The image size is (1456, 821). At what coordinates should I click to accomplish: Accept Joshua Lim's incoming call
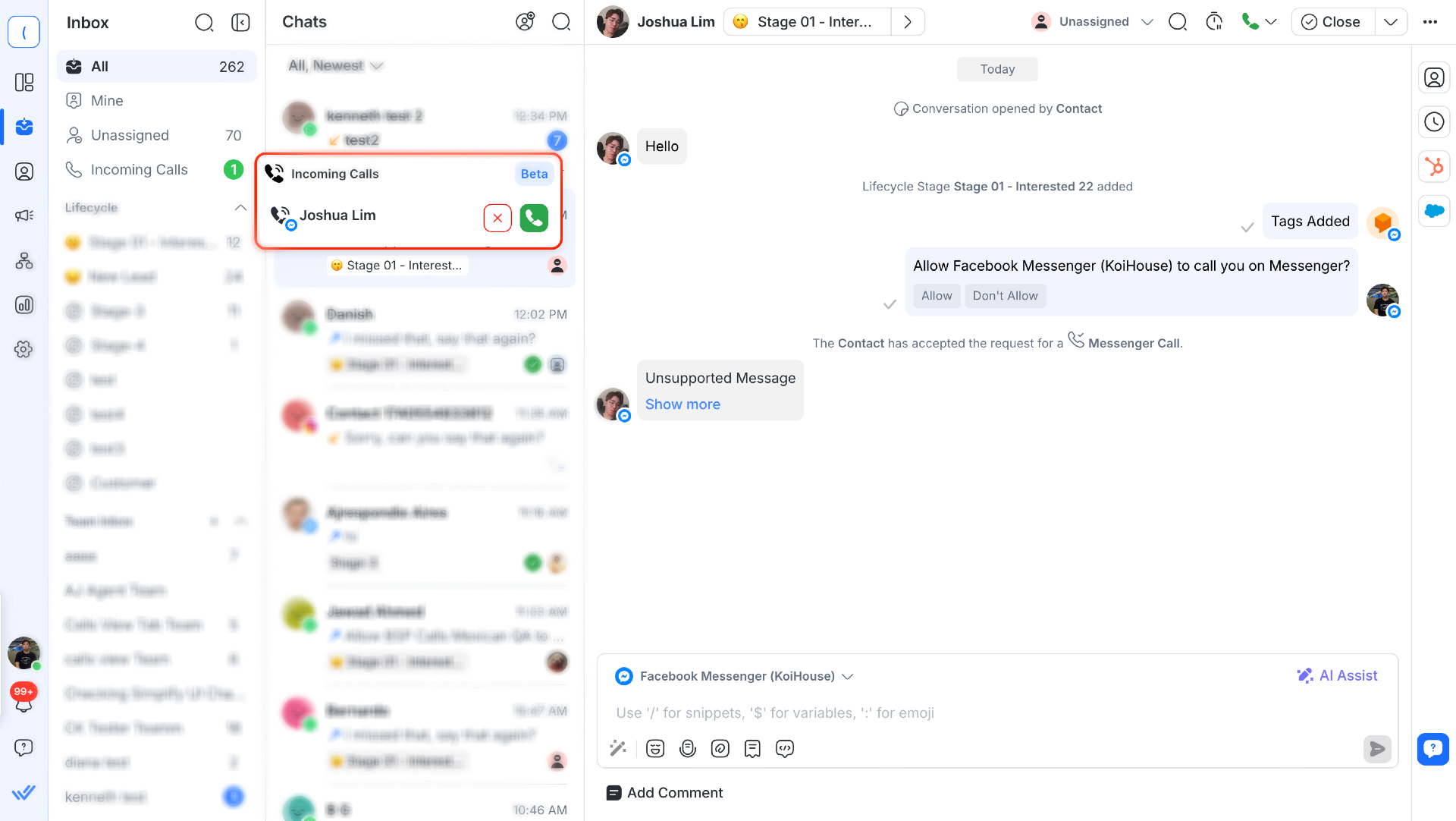pos(534,218)
